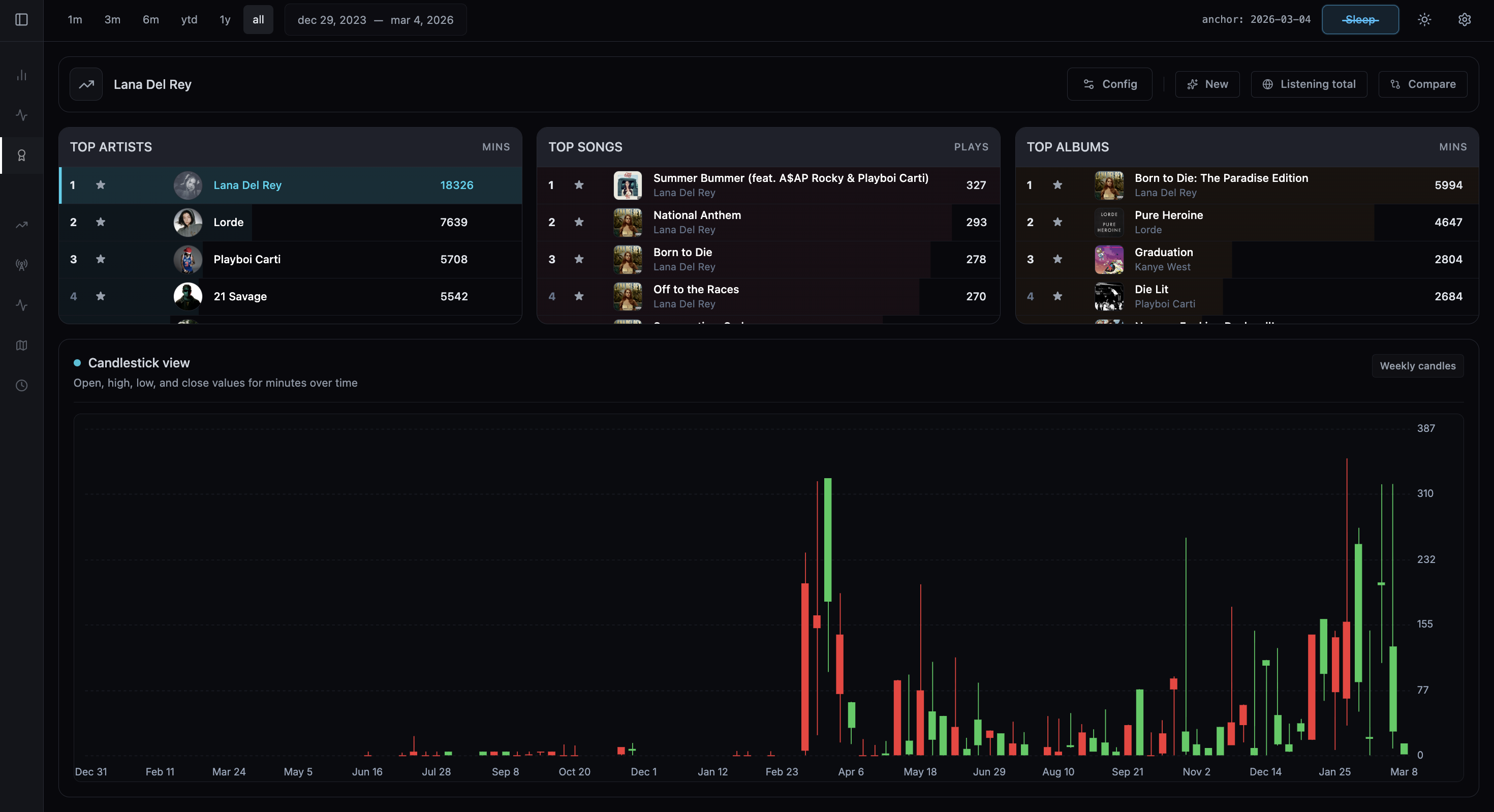Open the map view from sidebar

pyautogui.click(x=21, y=345)
